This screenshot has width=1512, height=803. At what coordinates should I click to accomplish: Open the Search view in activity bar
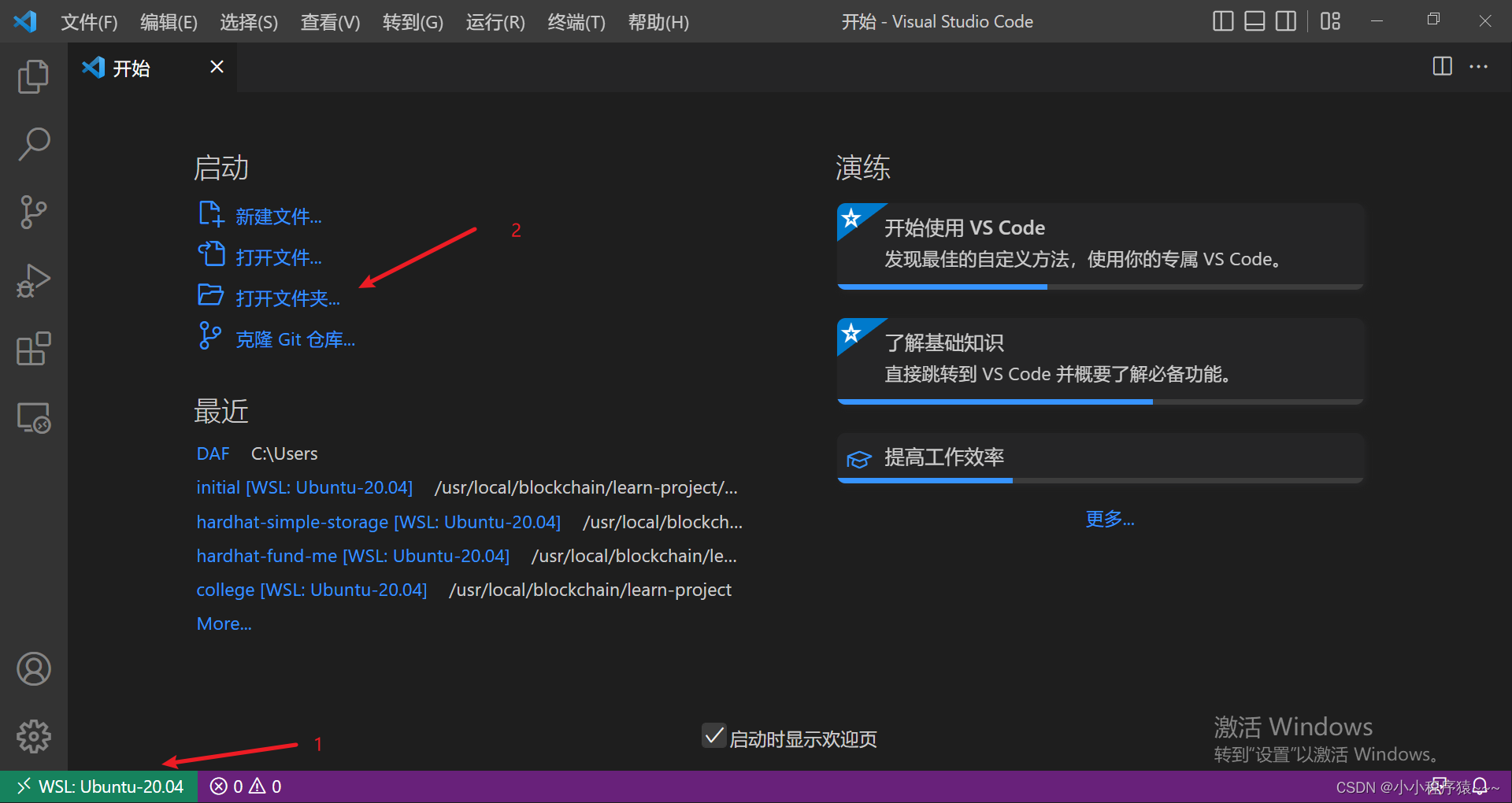point(33,145)
